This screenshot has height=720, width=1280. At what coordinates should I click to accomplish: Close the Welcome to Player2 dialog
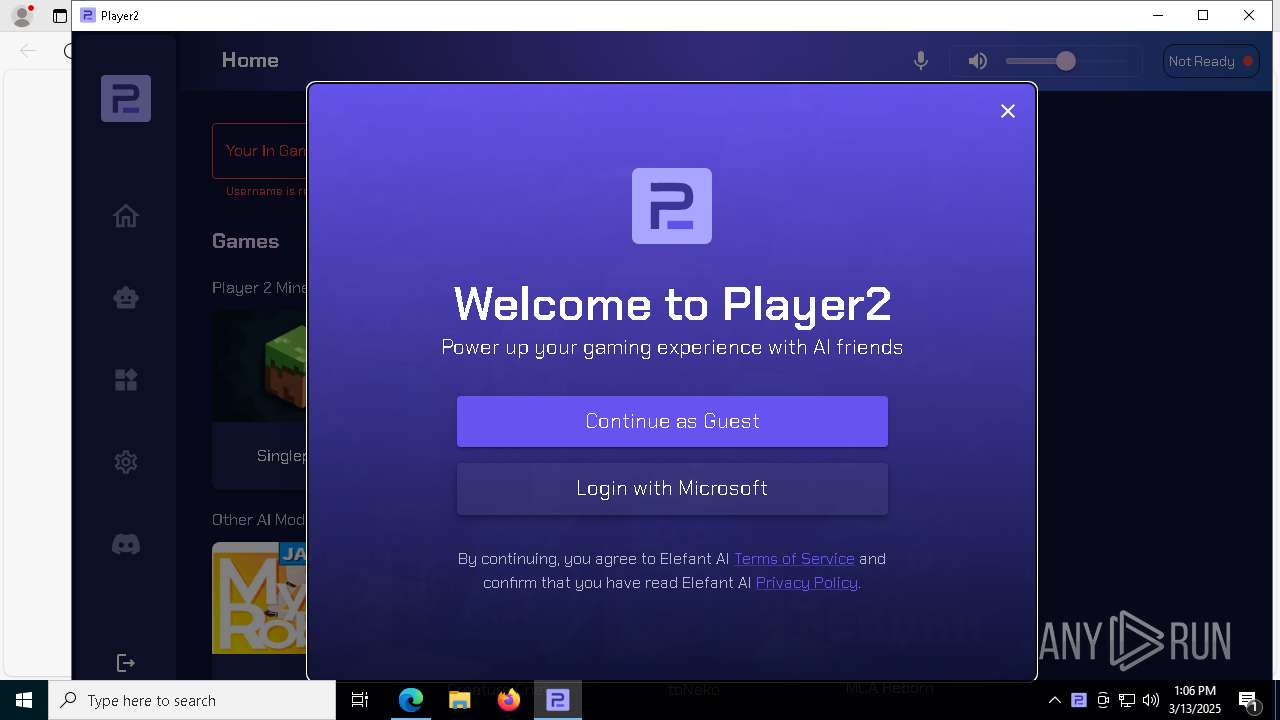click(x=1008, y=111)
